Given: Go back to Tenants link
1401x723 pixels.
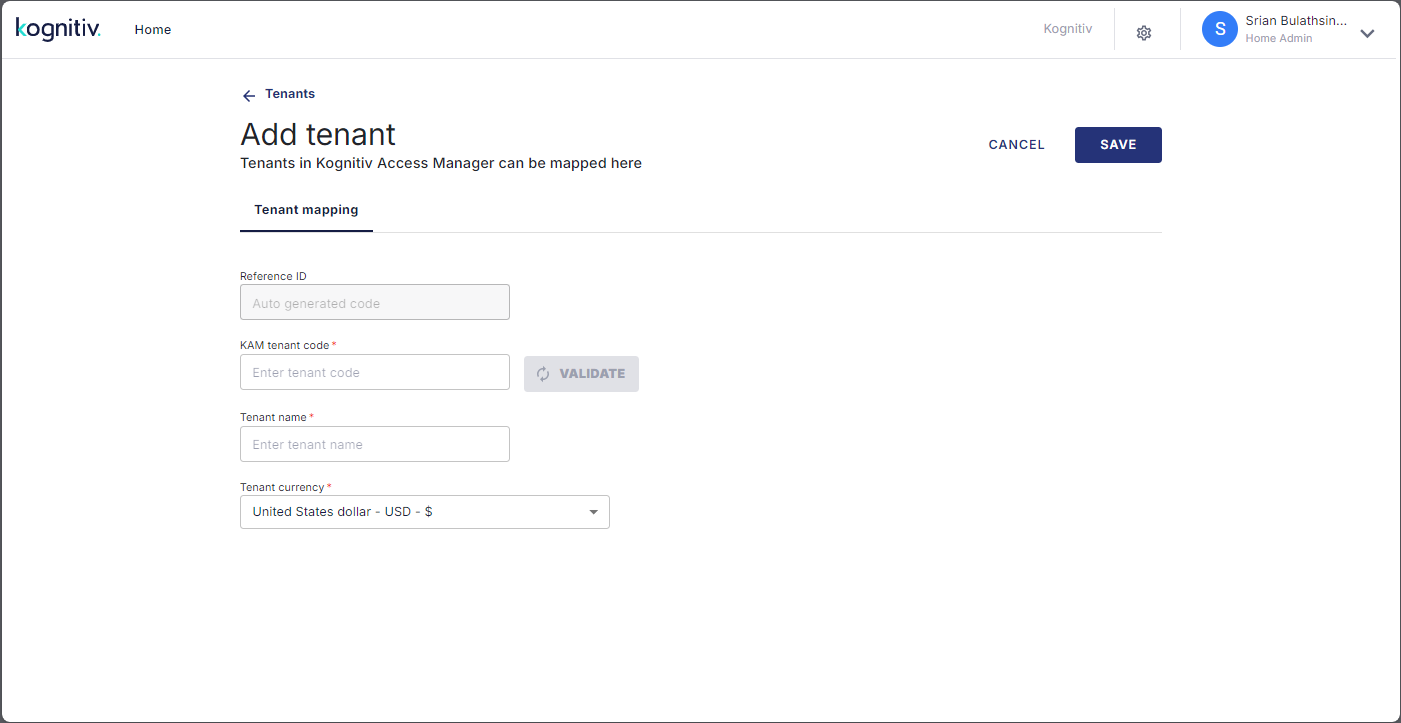Looking at the screenshot, I should (290, 94).
